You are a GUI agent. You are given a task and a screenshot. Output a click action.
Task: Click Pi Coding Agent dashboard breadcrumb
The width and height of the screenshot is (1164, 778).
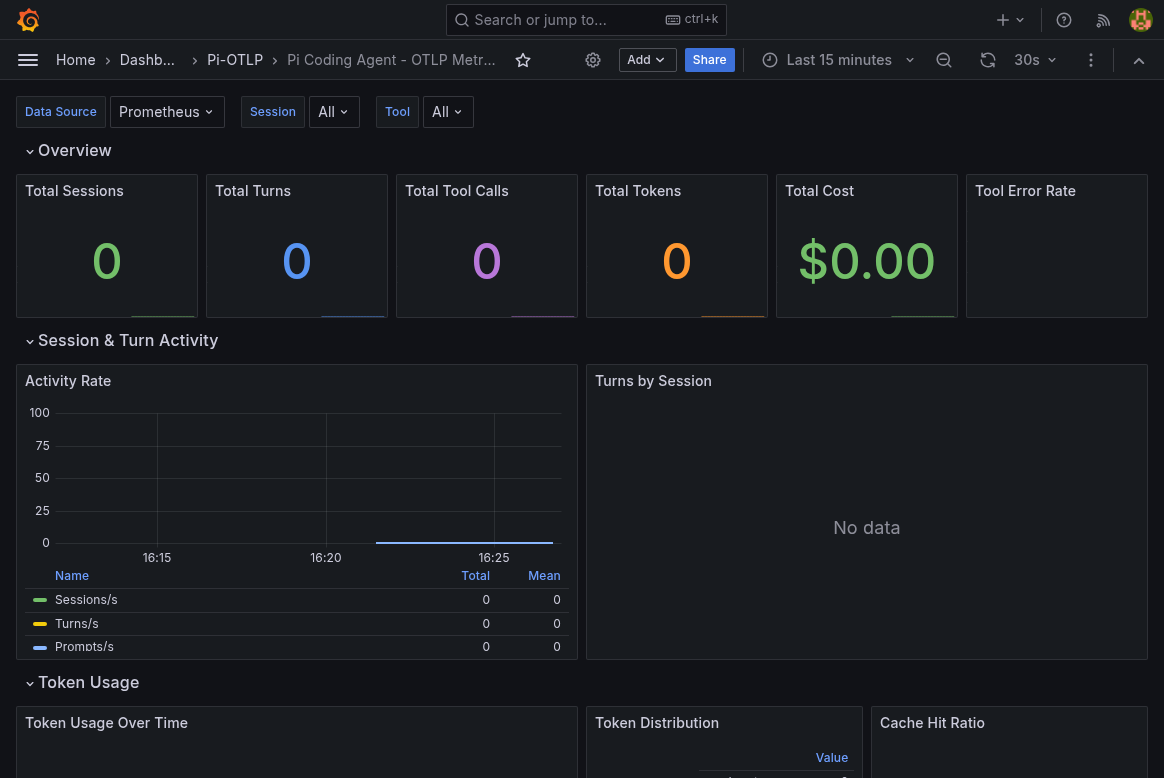(x=391, y=60)
